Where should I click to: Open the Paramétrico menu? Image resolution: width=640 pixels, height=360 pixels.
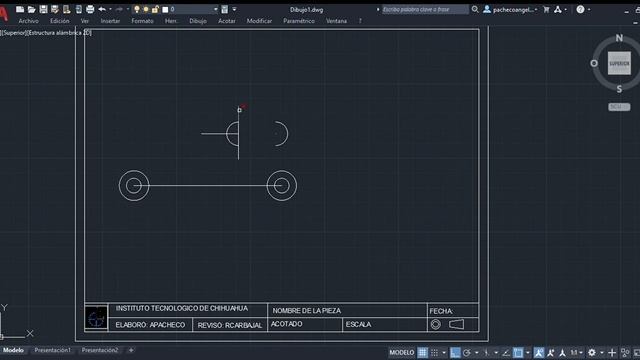pyautogui.click(x=299, y=21)
